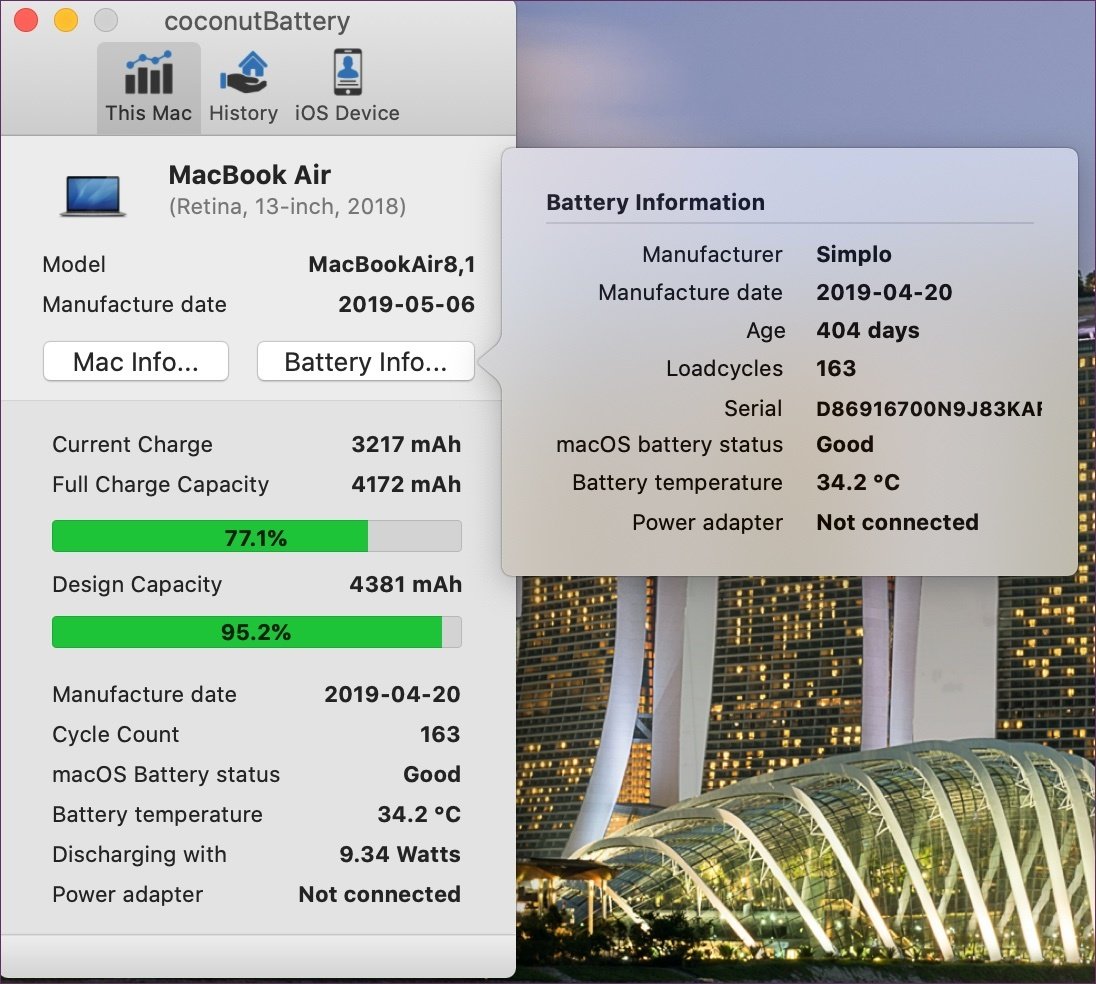This screenshot has width=1096, height=984.
Task: Click the 77.1% current charge bar
Action: point(256,537)
